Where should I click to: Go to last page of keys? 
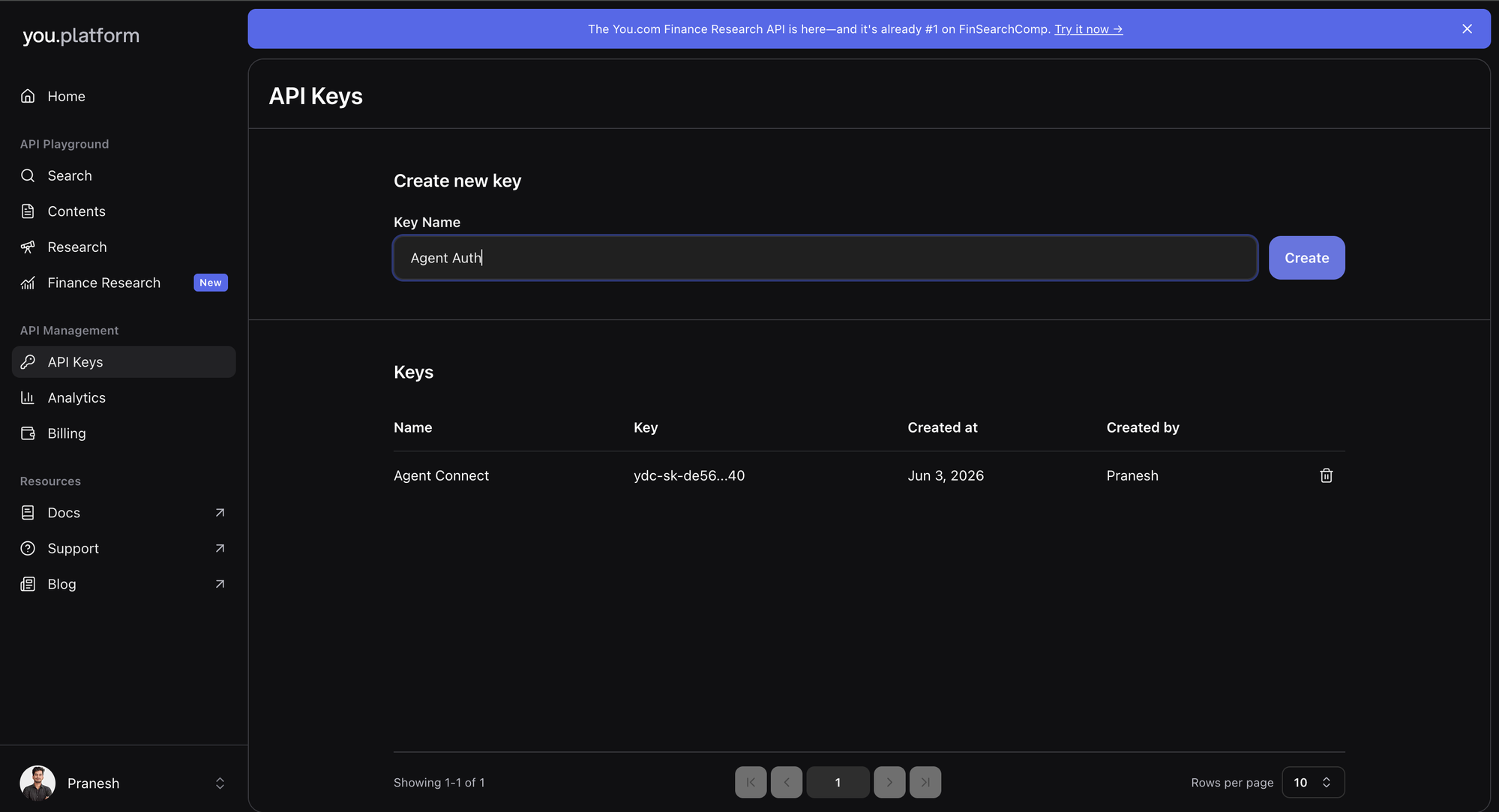click(x=925, y=782)
